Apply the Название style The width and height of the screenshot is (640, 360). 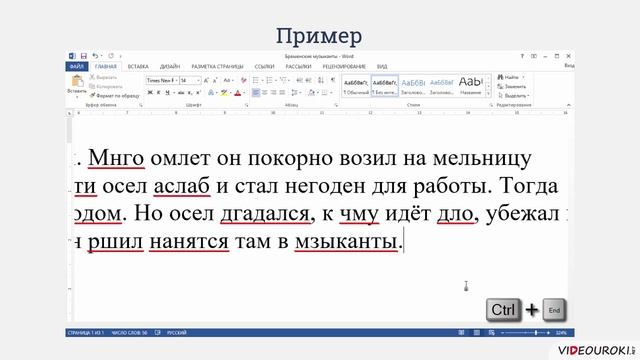click(470, 86)
